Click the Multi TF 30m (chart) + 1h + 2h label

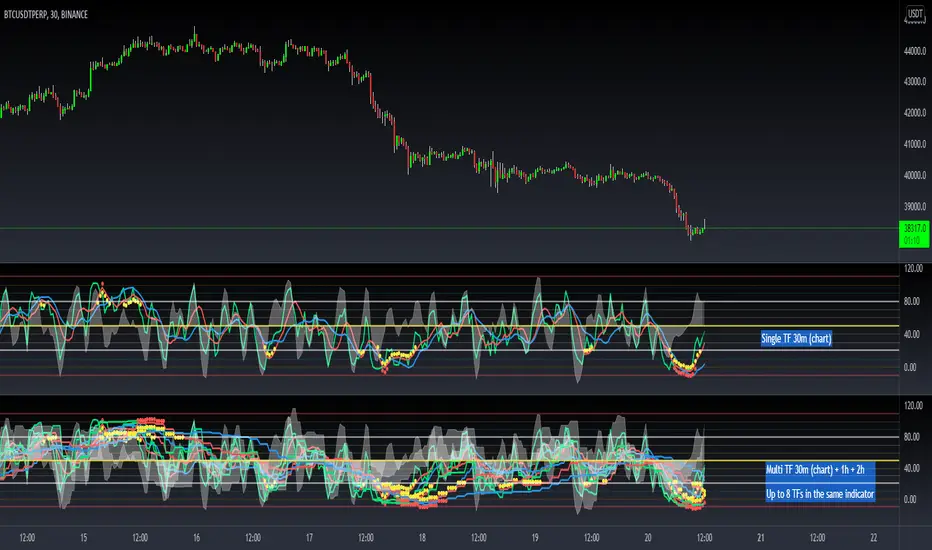(x=815, y=469)
